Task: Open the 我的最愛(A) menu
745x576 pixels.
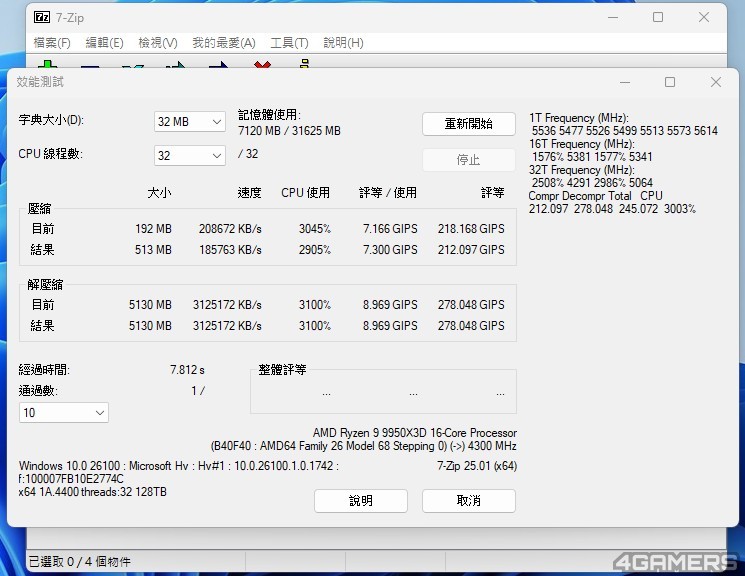Action: 223,43
